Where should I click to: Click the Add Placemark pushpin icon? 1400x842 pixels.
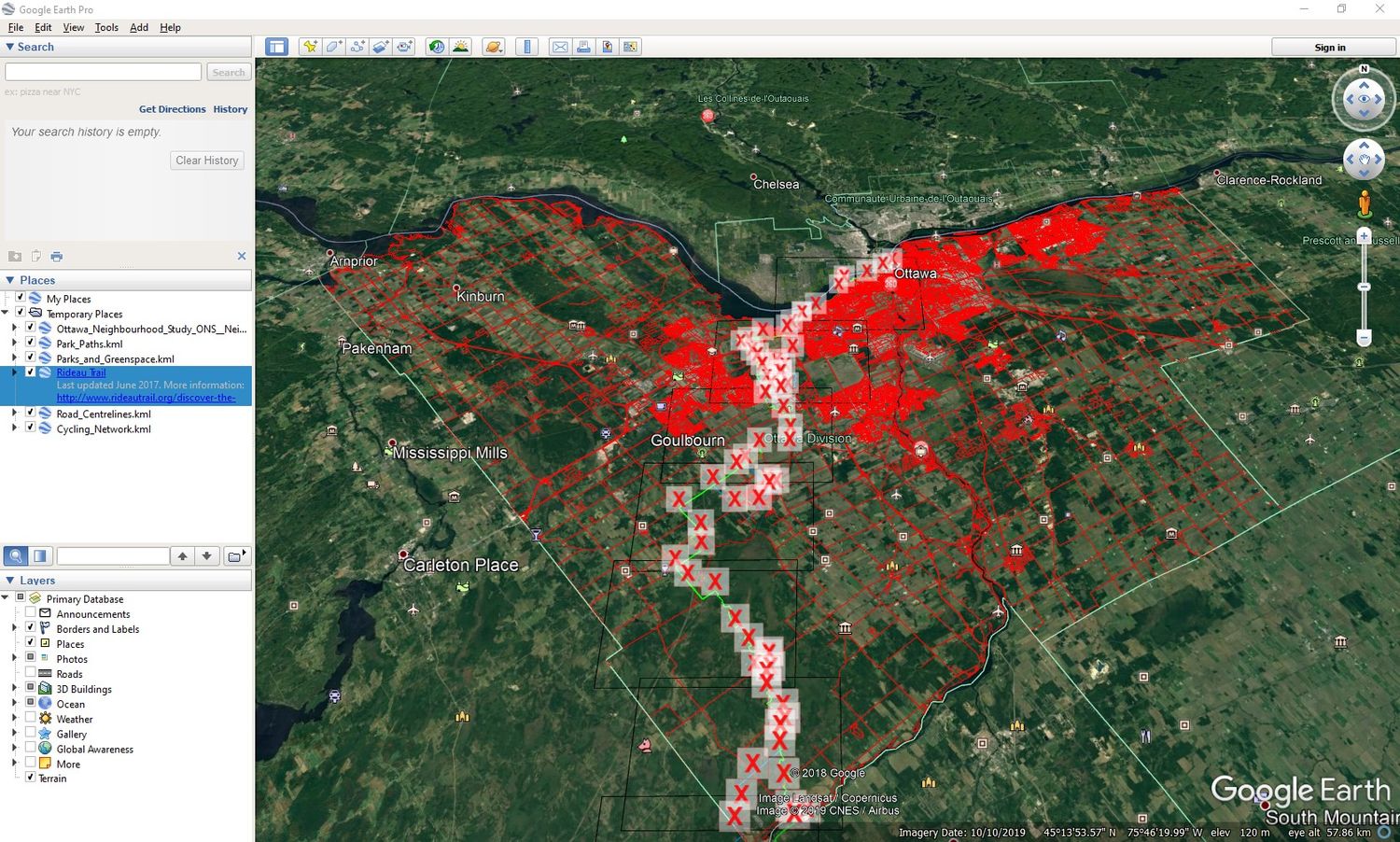point(310,47)
